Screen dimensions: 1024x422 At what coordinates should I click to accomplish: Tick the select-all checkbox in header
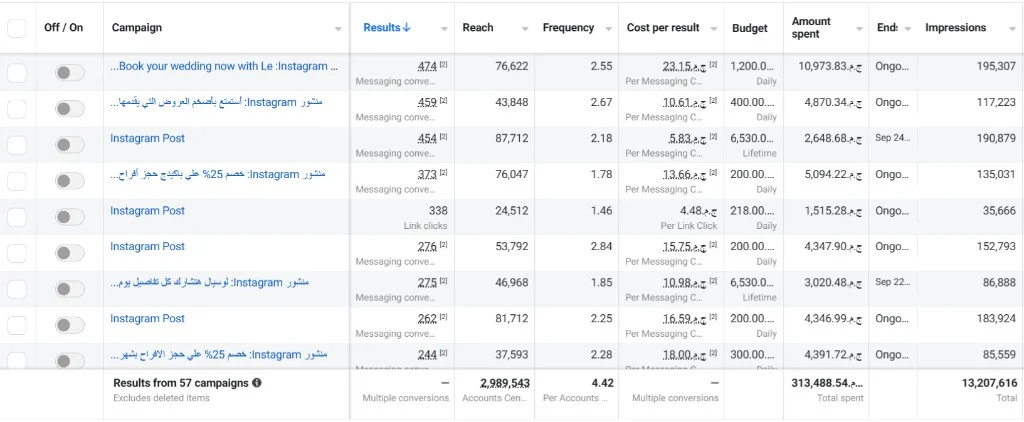coord(17,28)
